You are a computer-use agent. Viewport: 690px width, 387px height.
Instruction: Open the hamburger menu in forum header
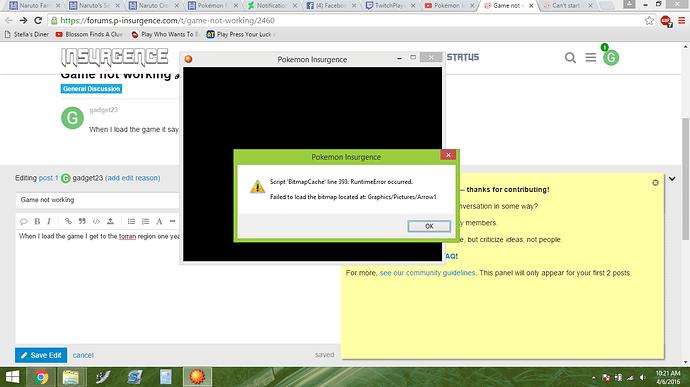coord(591,57)
